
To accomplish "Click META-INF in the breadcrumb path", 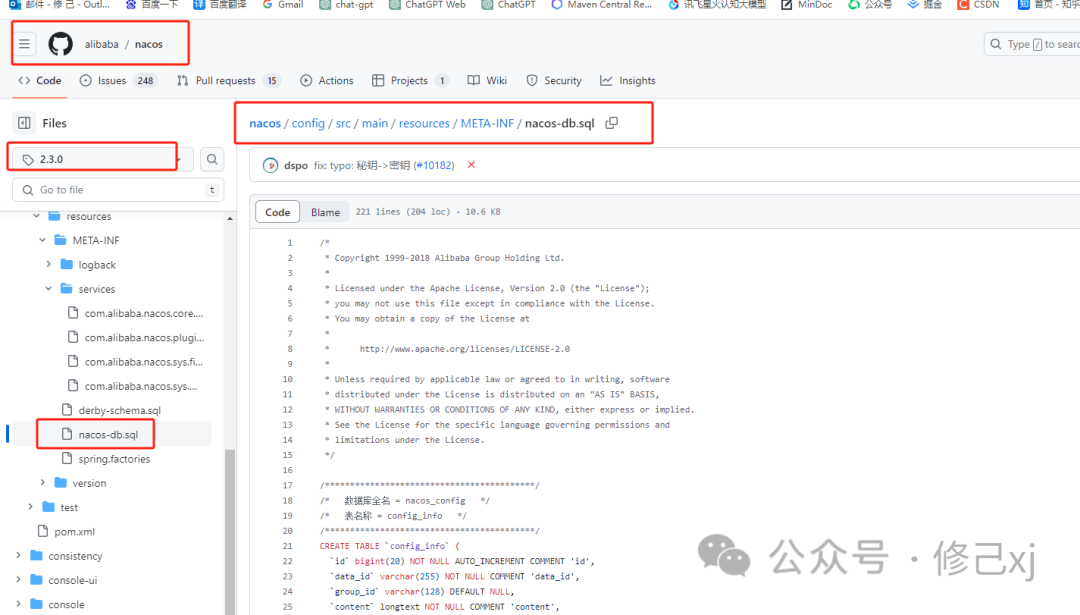I will [x=487, y=123].
